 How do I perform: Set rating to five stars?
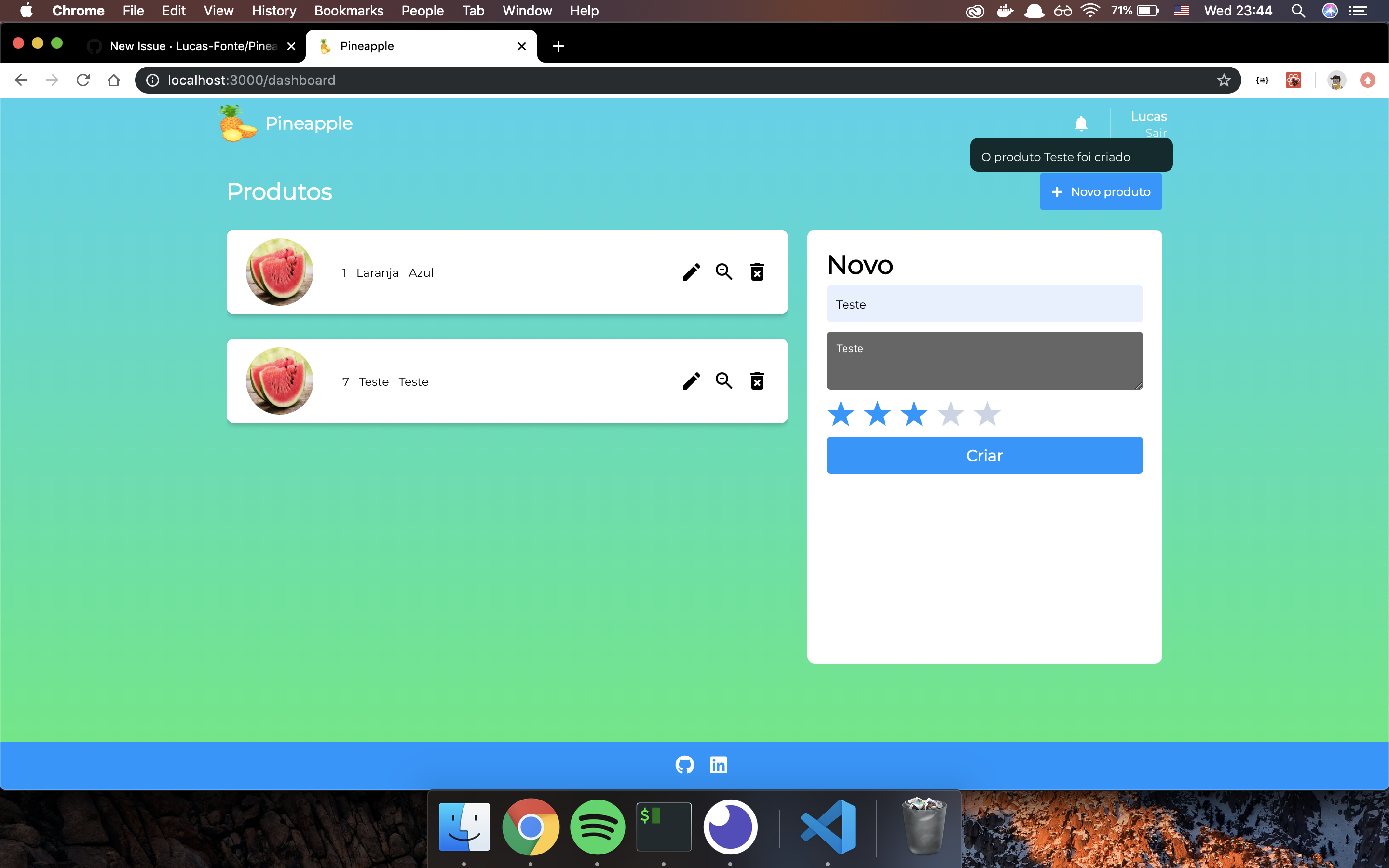[987, 414]
